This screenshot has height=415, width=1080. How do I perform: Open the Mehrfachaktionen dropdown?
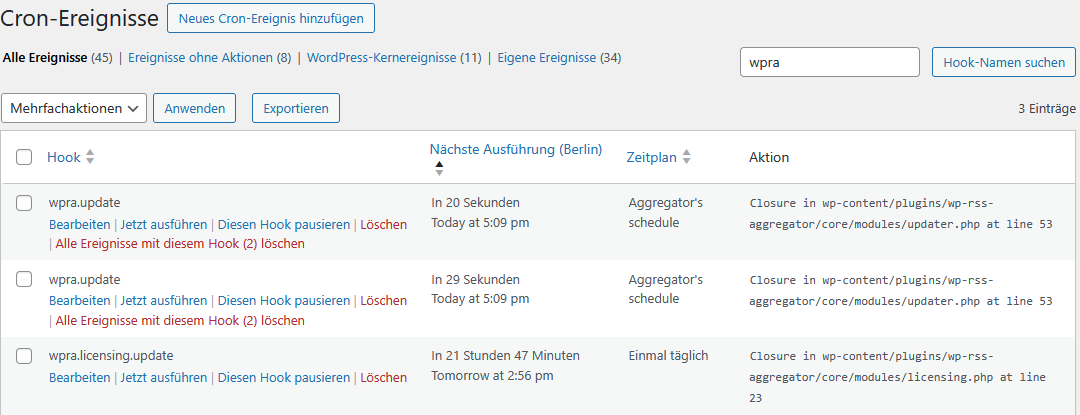(74, 108)
